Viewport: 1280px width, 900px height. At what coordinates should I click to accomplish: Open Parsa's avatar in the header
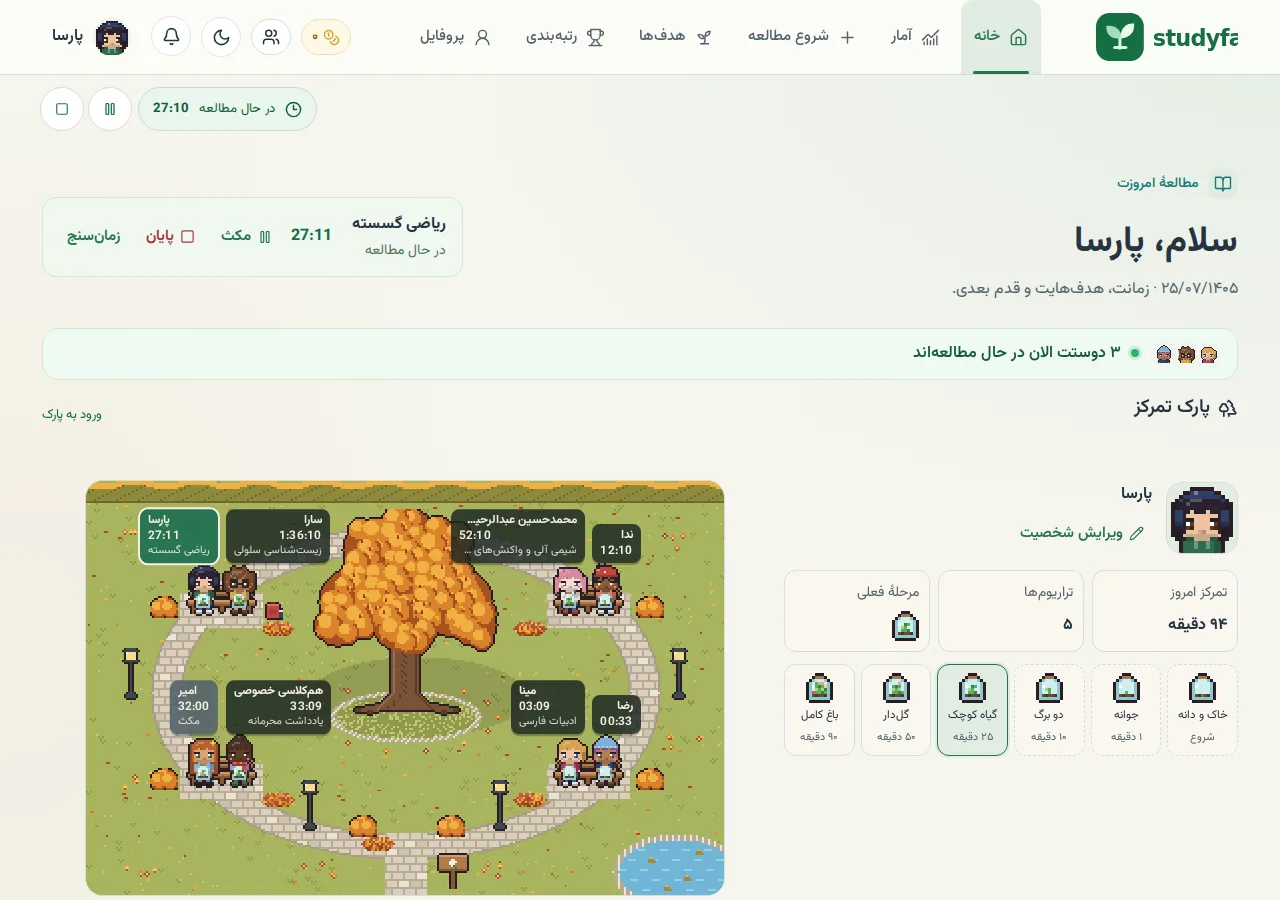112,37
